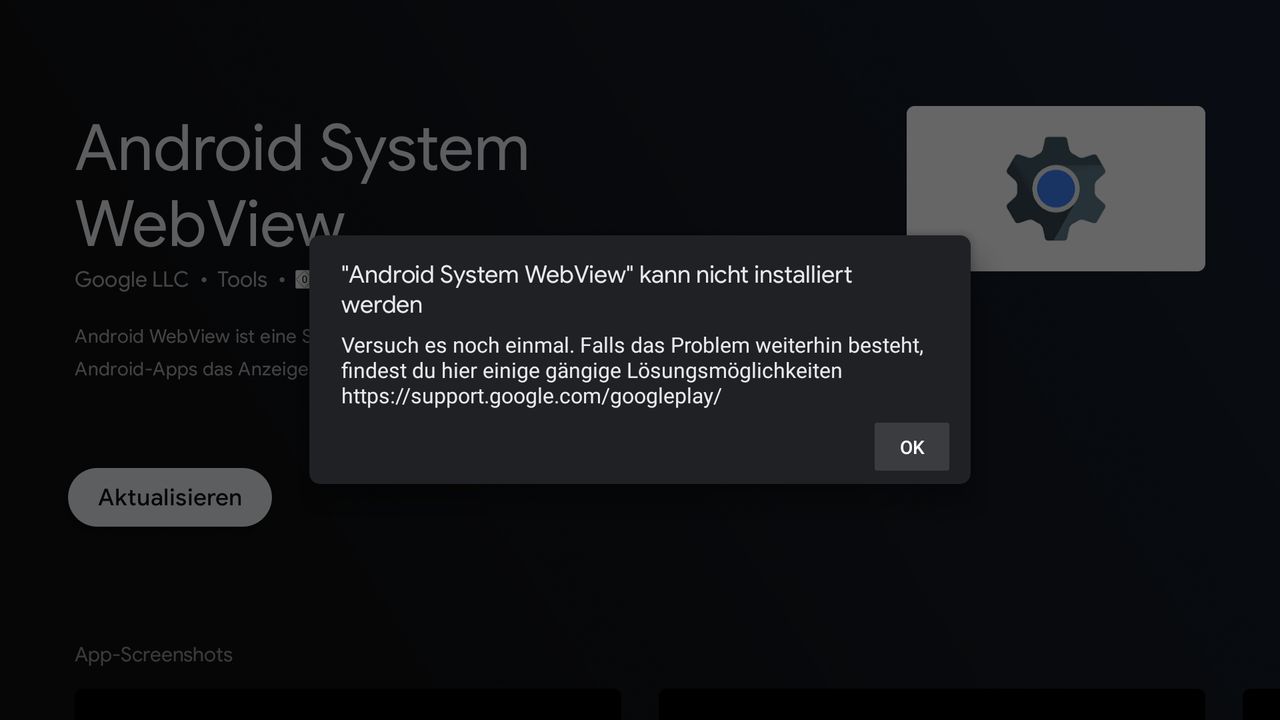
Task: Click the blue circle inside the gear icon
Action: 1055,188
